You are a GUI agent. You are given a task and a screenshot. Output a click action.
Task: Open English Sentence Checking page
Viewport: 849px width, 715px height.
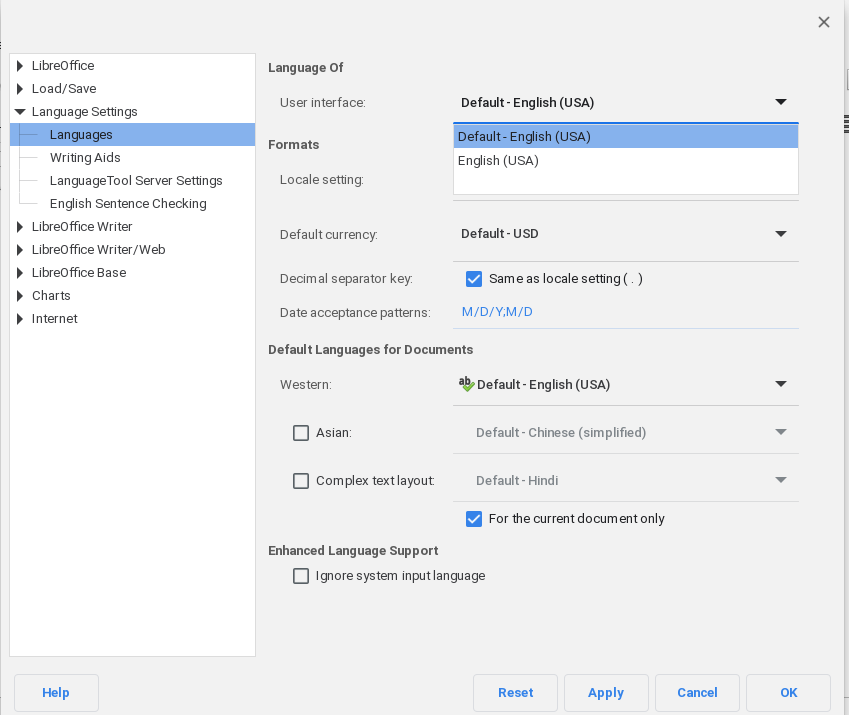click(128, 204)
